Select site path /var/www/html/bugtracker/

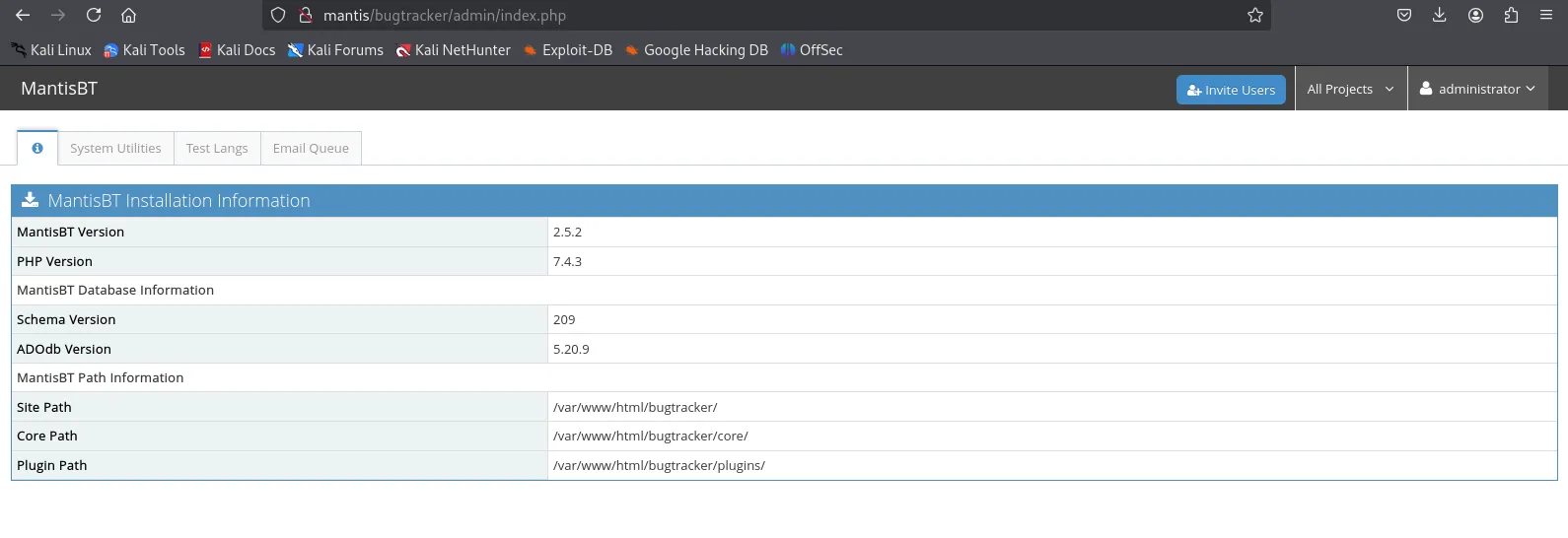[635, 408]
